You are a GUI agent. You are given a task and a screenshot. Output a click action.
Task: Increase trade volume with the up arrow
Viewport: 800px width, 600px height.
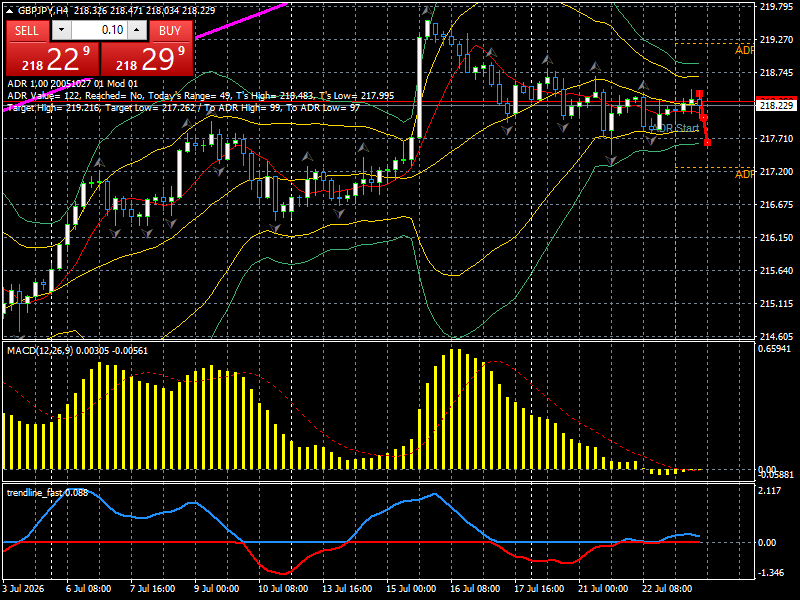(137, 31)
